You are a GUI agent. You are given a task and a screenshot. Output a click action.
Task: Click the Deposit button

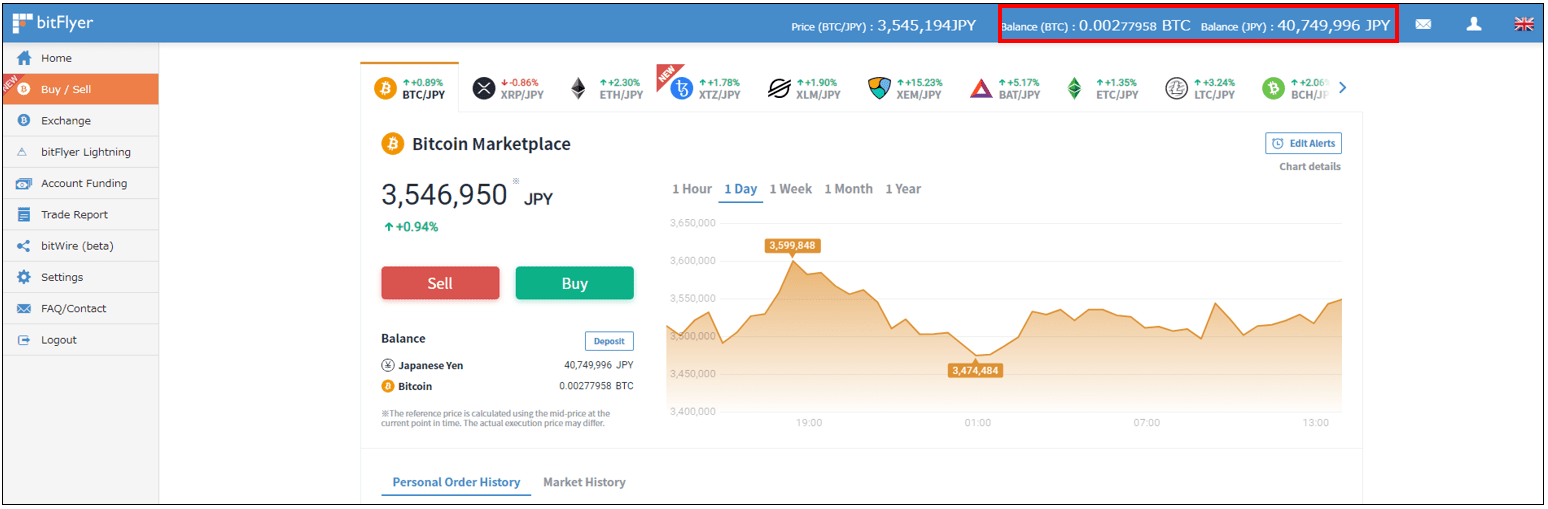[x=609, y=341]
